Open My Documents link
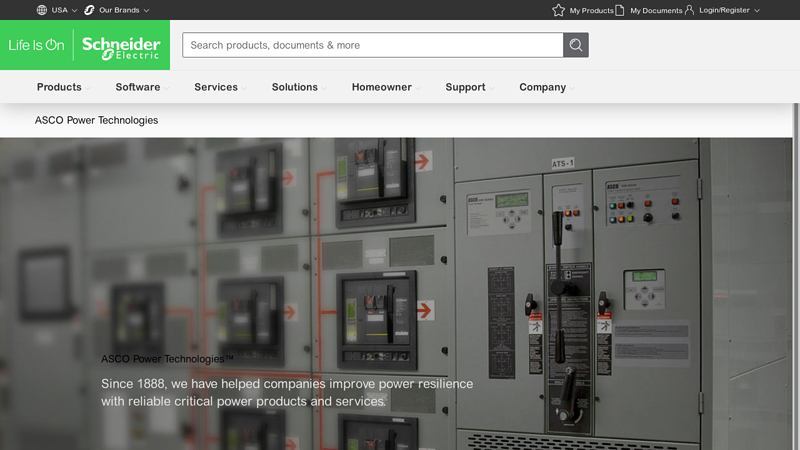The height and width of the screenshot is (450, 800). click(x=656, y=10)
